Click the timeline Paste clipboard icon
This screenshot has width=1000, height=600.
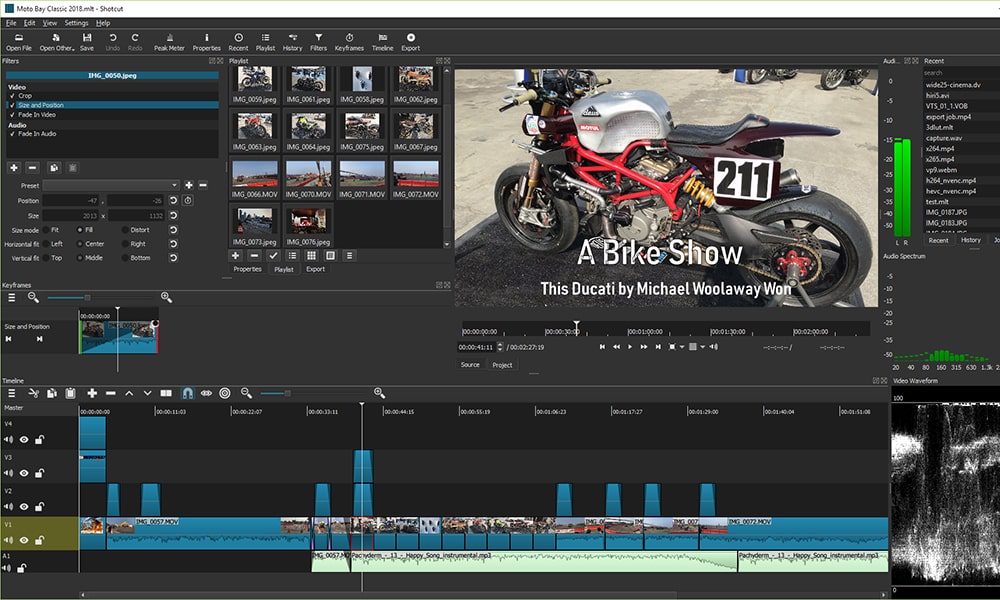click(x=70, y=393)
